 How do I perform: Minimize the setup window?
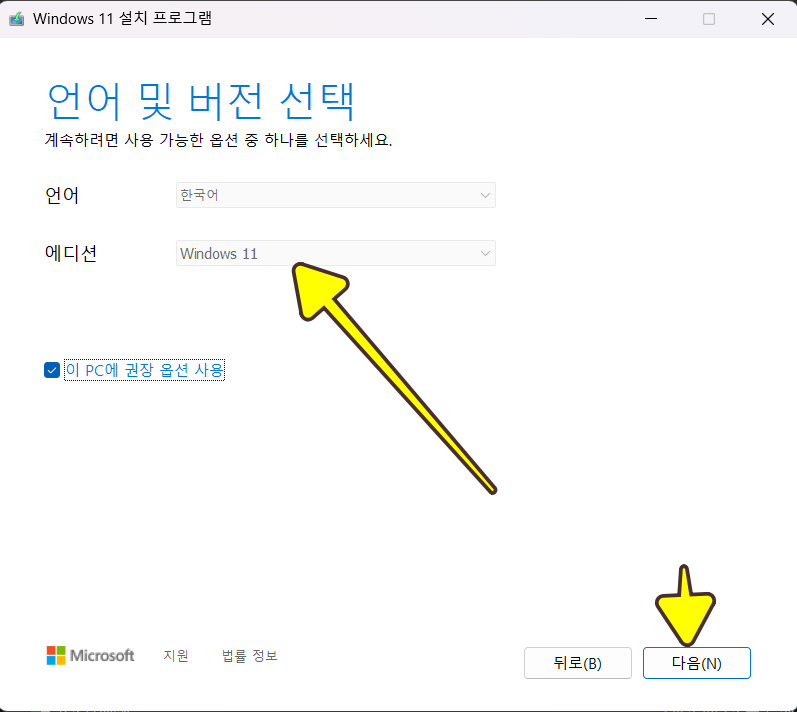[x=651, y=19]
